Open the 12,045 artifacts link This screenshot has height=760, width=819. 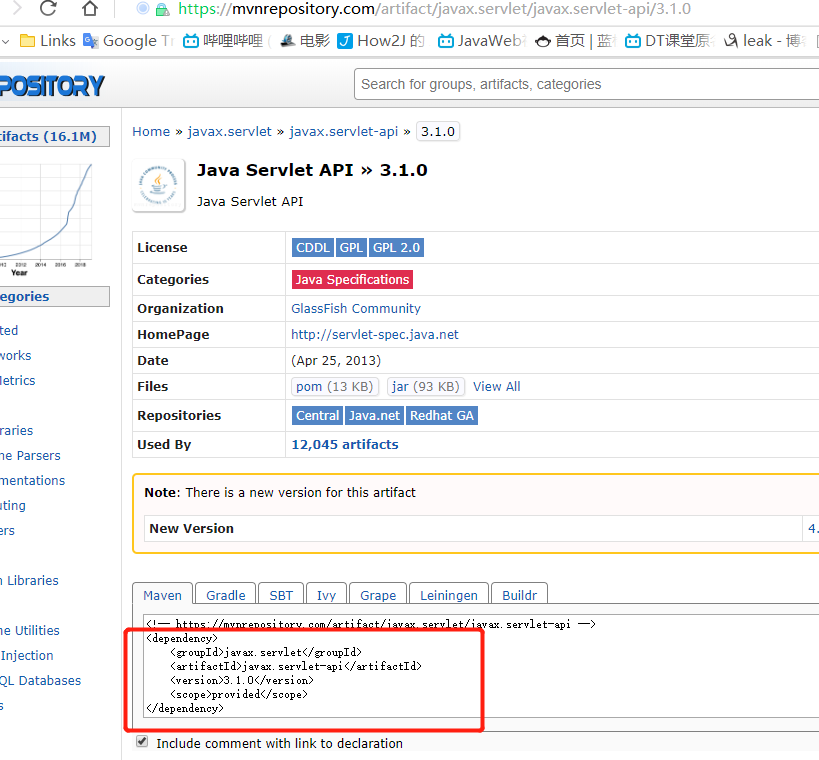pyautogui.click(x=345, y=445)
